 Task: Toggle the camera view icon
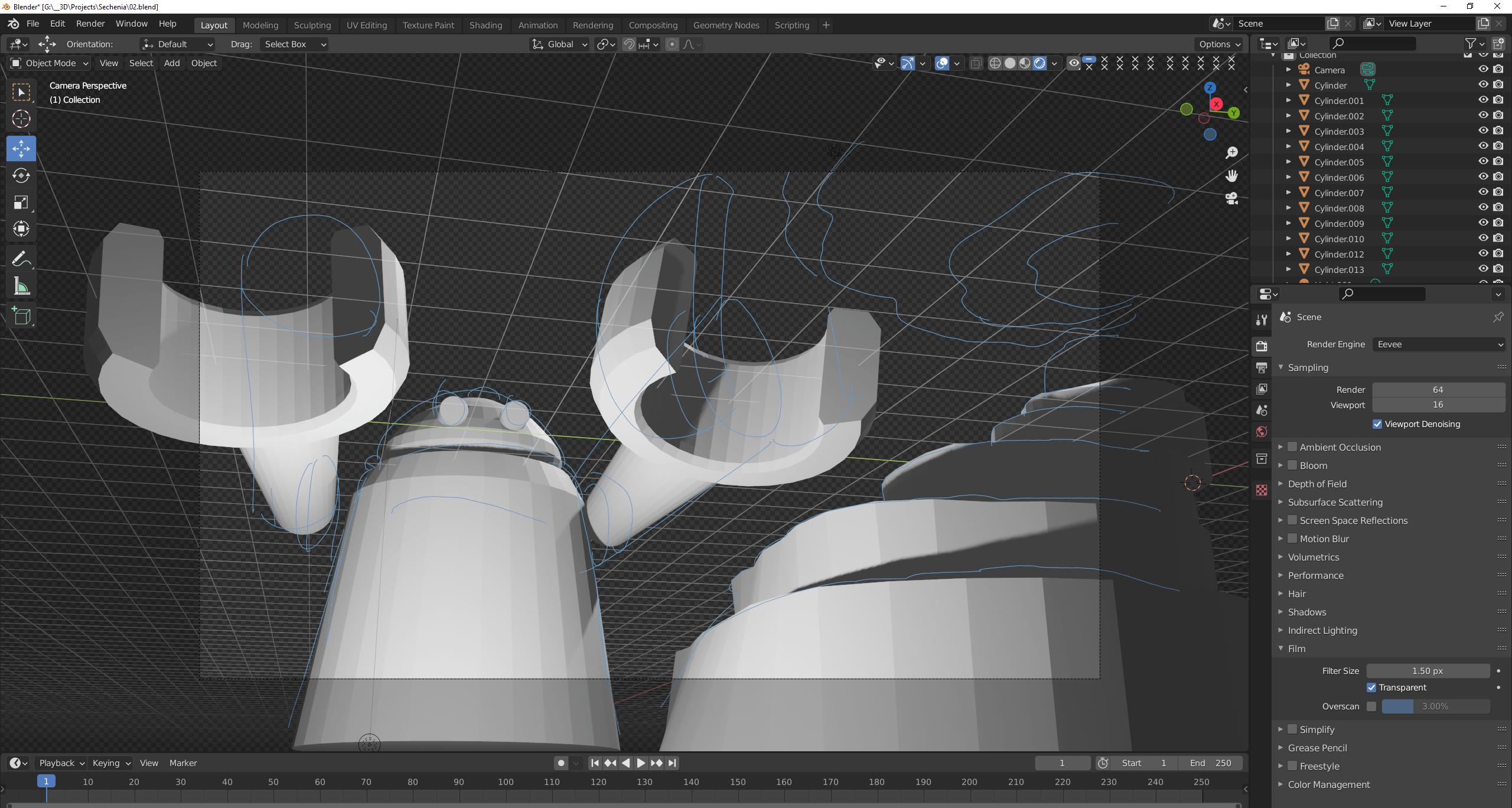pyautogui.click(x=1231, y=198)
